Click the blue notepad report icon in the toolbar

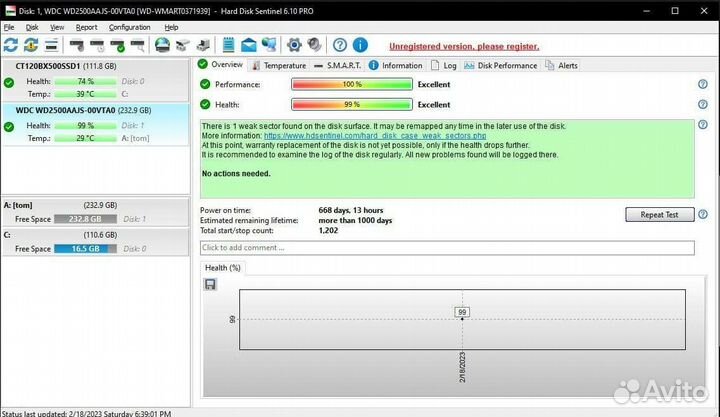[229, 45]
